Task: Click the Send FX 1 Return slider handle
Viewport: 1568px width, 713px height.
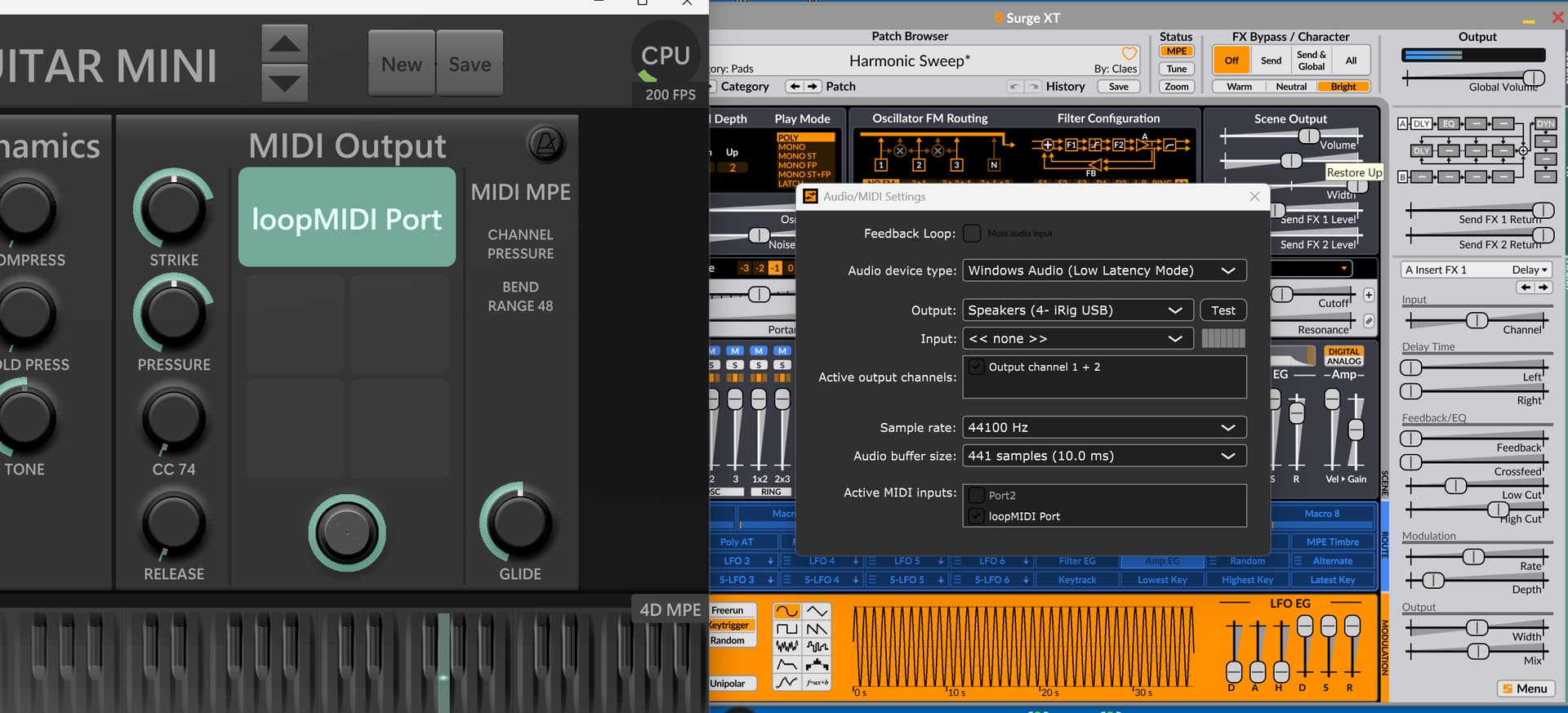Action: point(1543,210)
